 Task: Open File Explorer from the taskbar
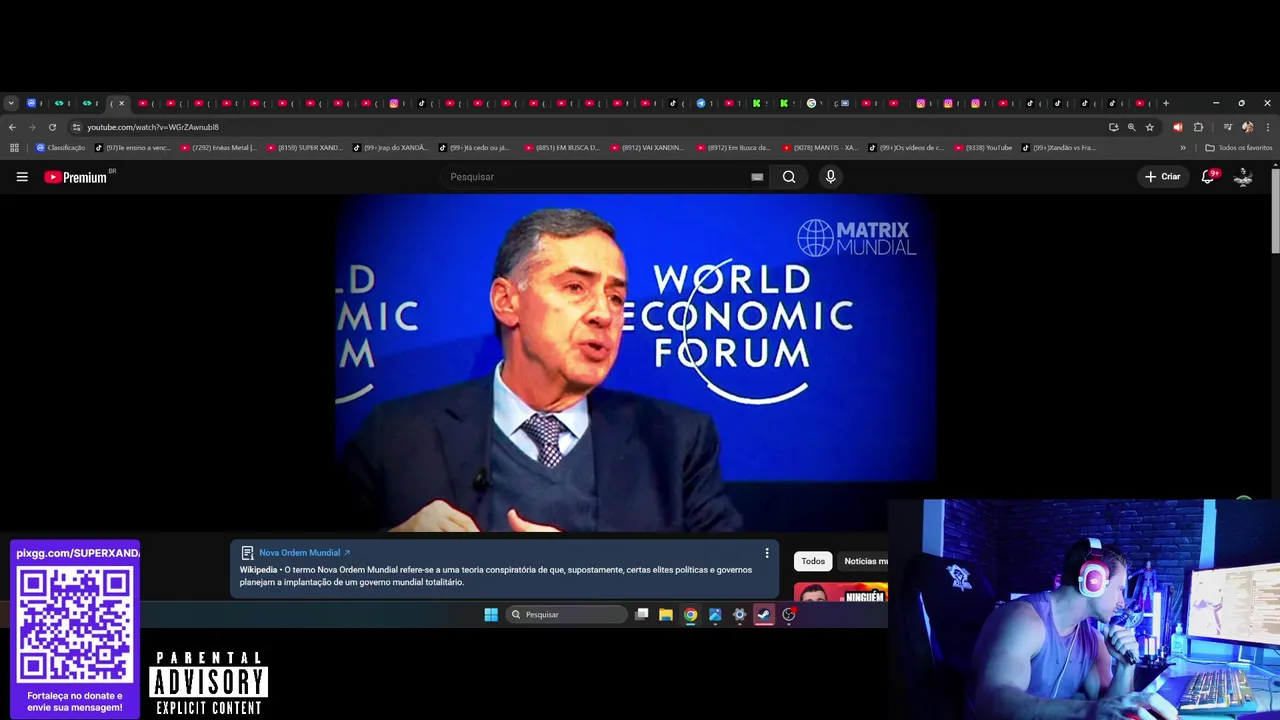click(666, 615)
